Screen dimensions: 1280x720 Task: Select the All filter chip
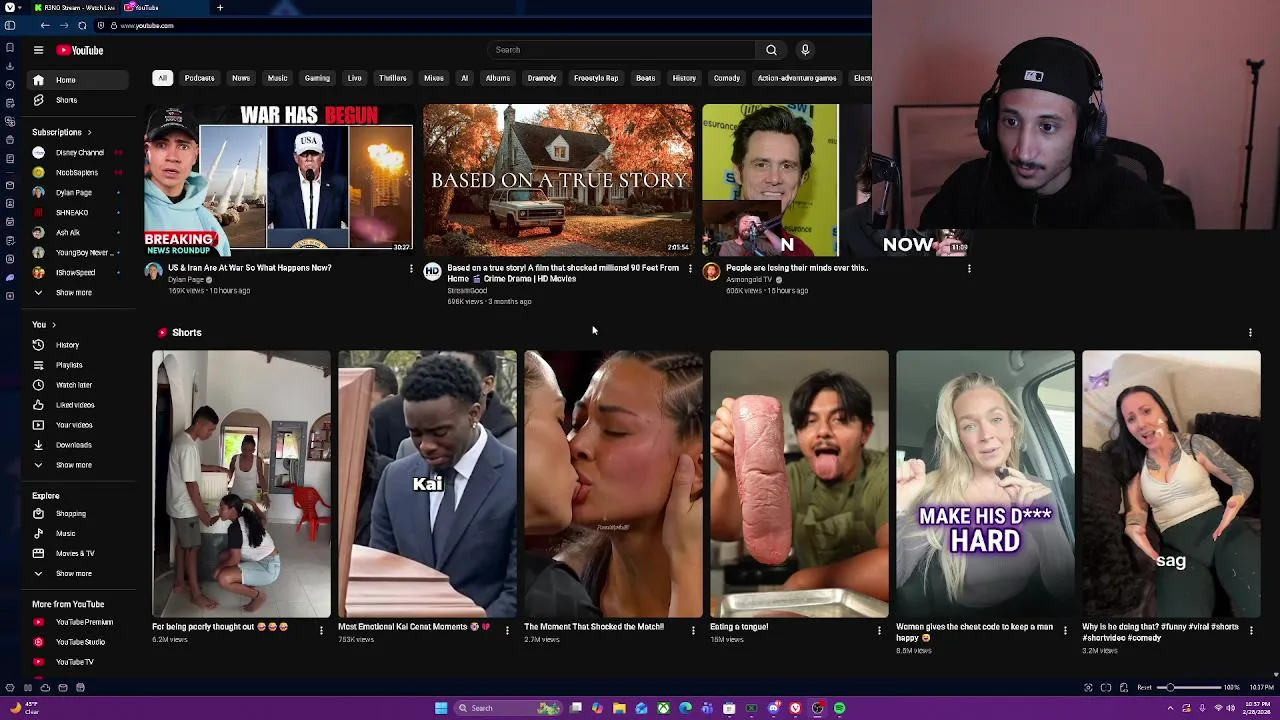click(162, 78)
